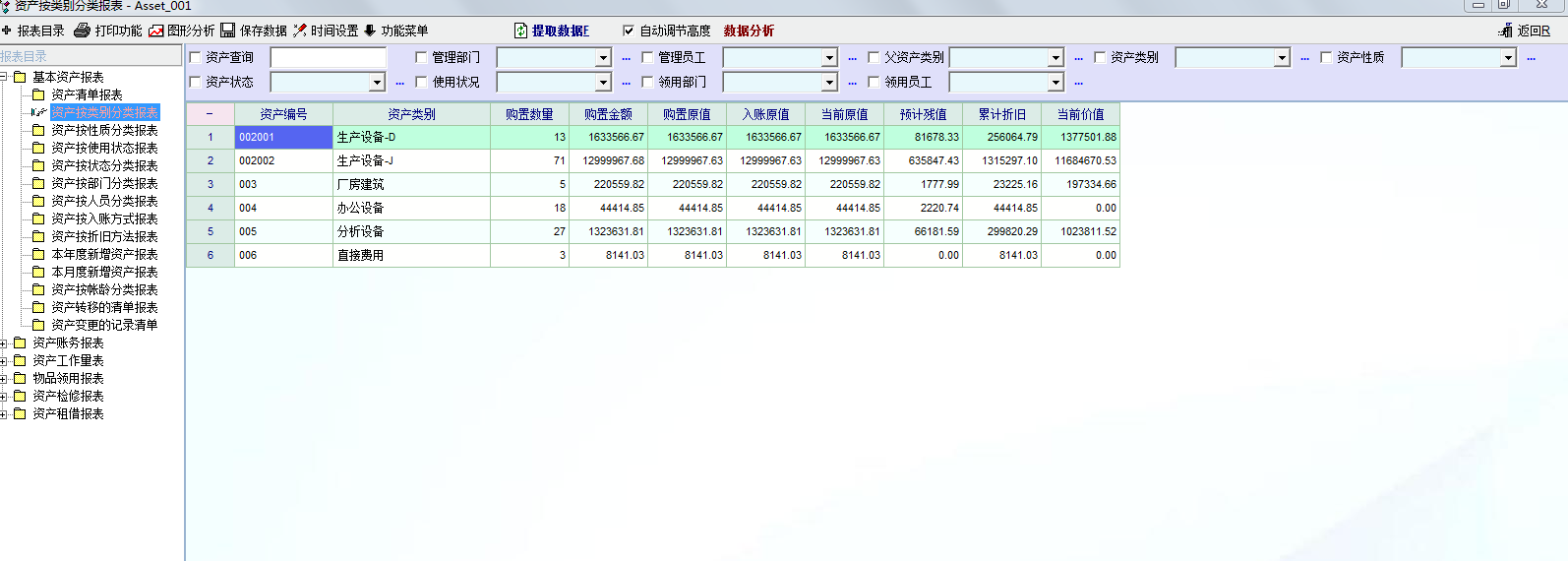This screenshot has width=1568, height=561.
Task: Open 图形分析 chart icon in toolbar
Action: click(x=156, y=31)
